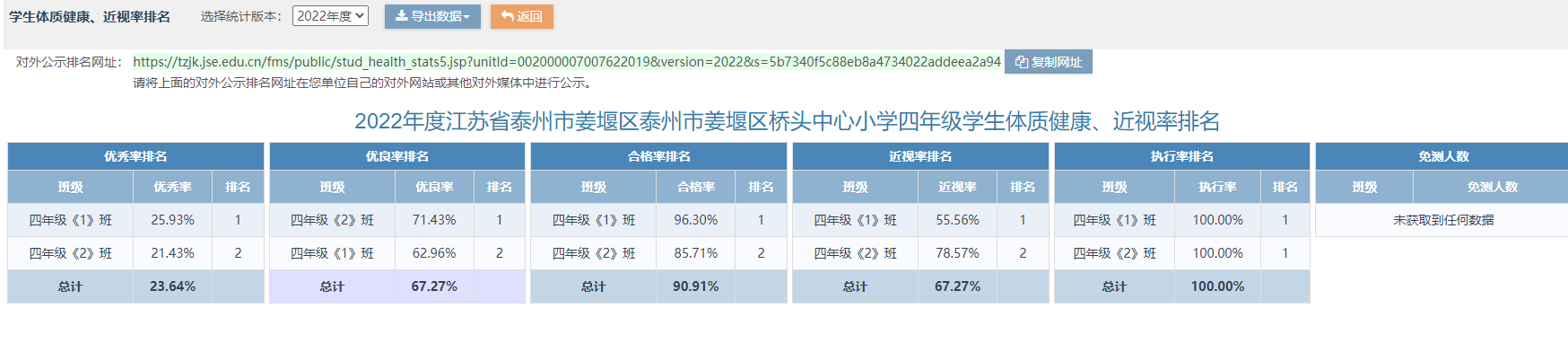The height and width of the screenshot is (352, 1568).
Task: Click the copy icon next to 复制网址
Action: [1021, 62]
